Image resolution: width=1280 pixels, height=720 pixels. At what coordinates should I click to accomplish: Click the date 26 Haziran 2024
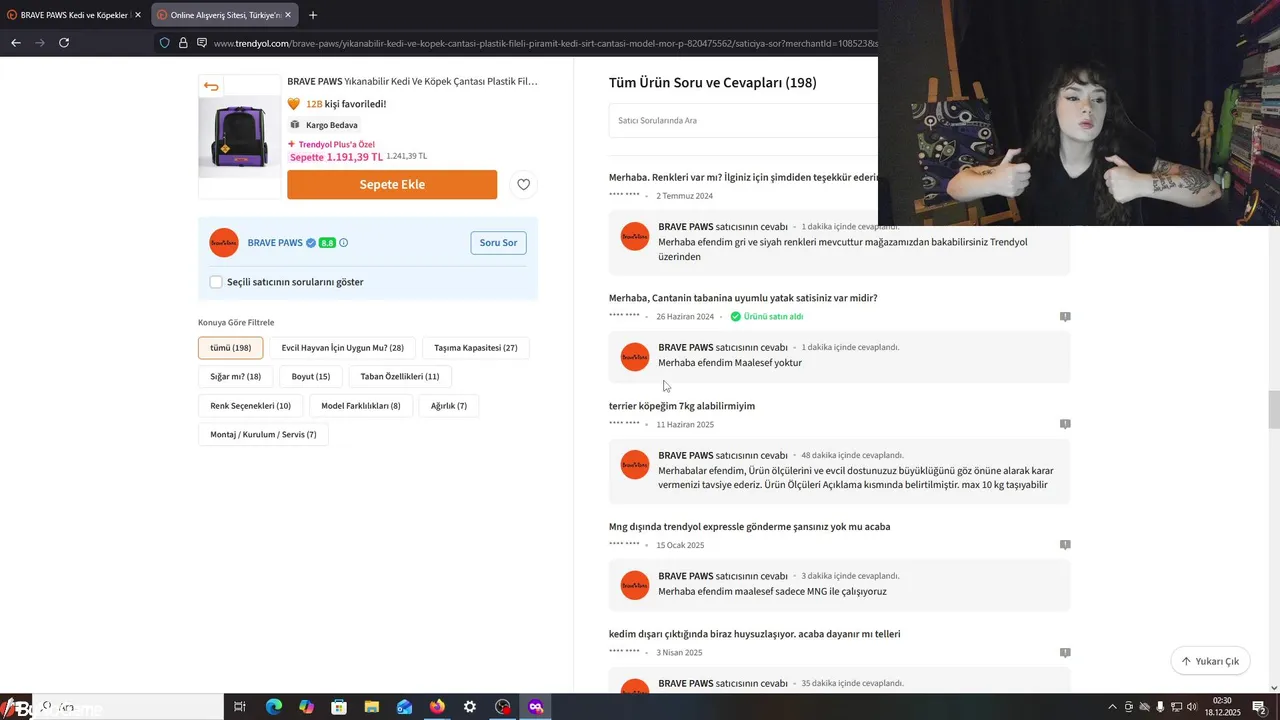[x=685, y=317]
